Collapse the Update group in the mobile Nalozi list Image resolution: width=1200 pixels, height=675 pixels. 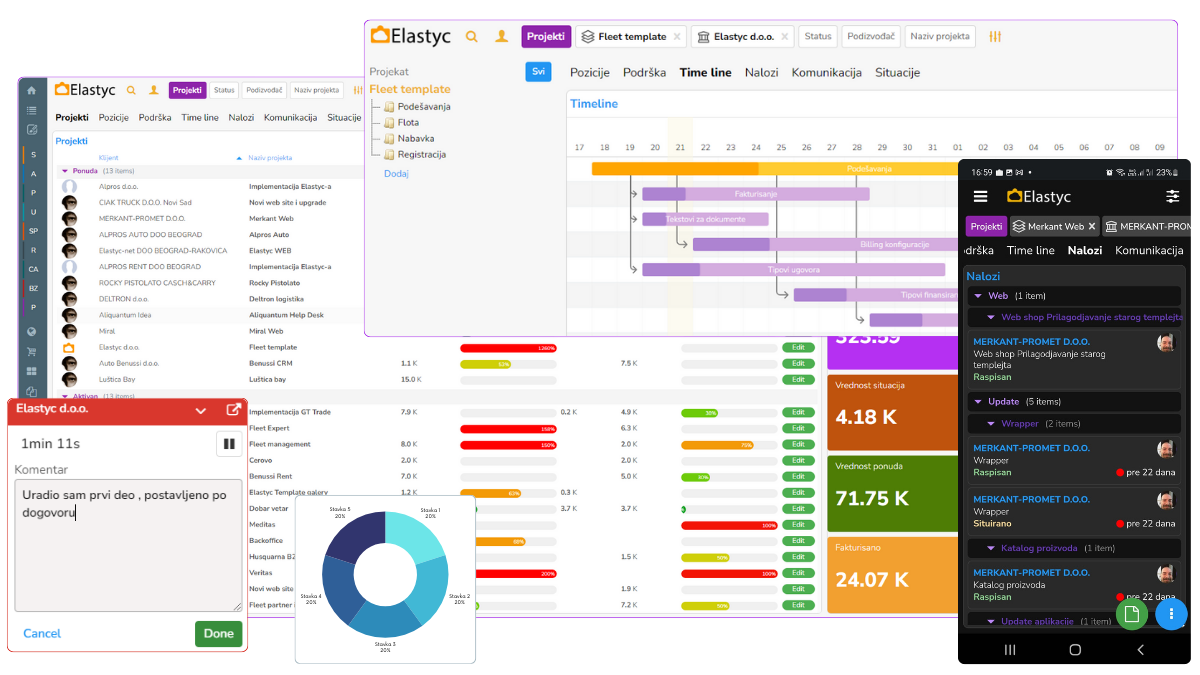(978, 402)
